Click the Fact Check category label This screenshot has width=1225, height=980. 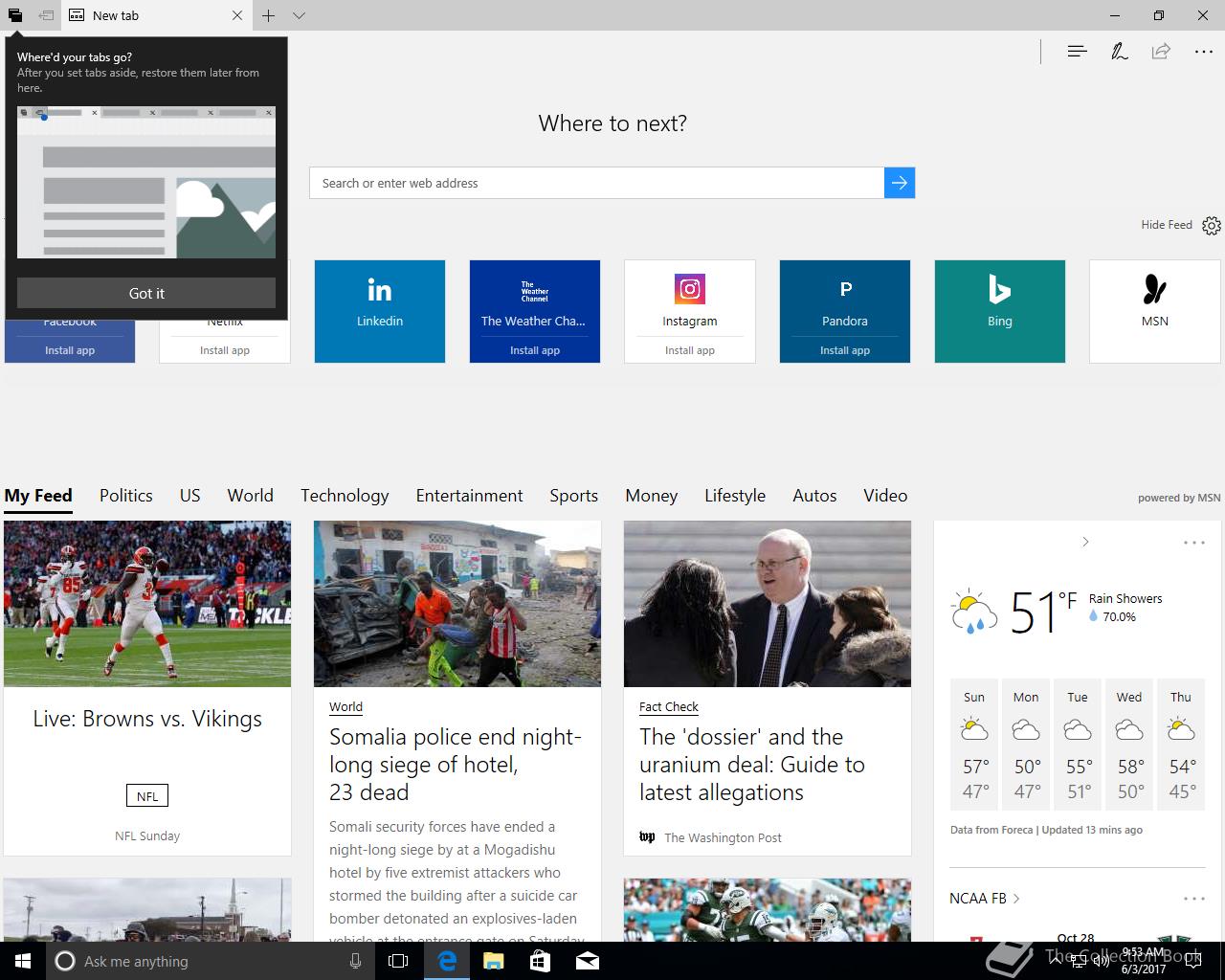click(669, 707)
